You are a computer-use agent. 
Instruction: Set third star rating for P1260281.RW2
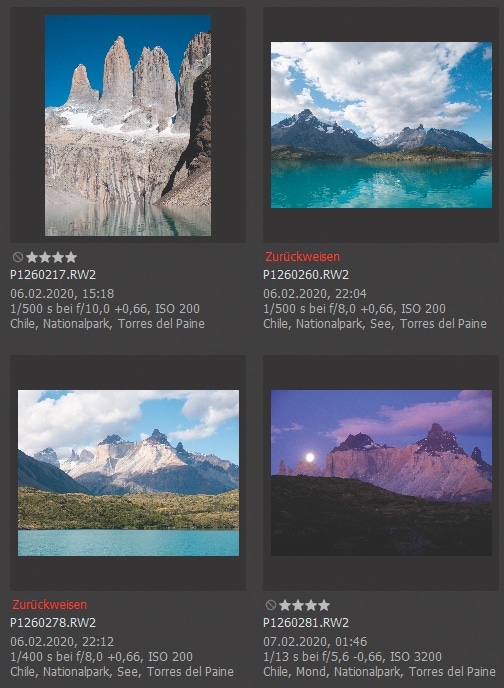(x=311, y=606)
